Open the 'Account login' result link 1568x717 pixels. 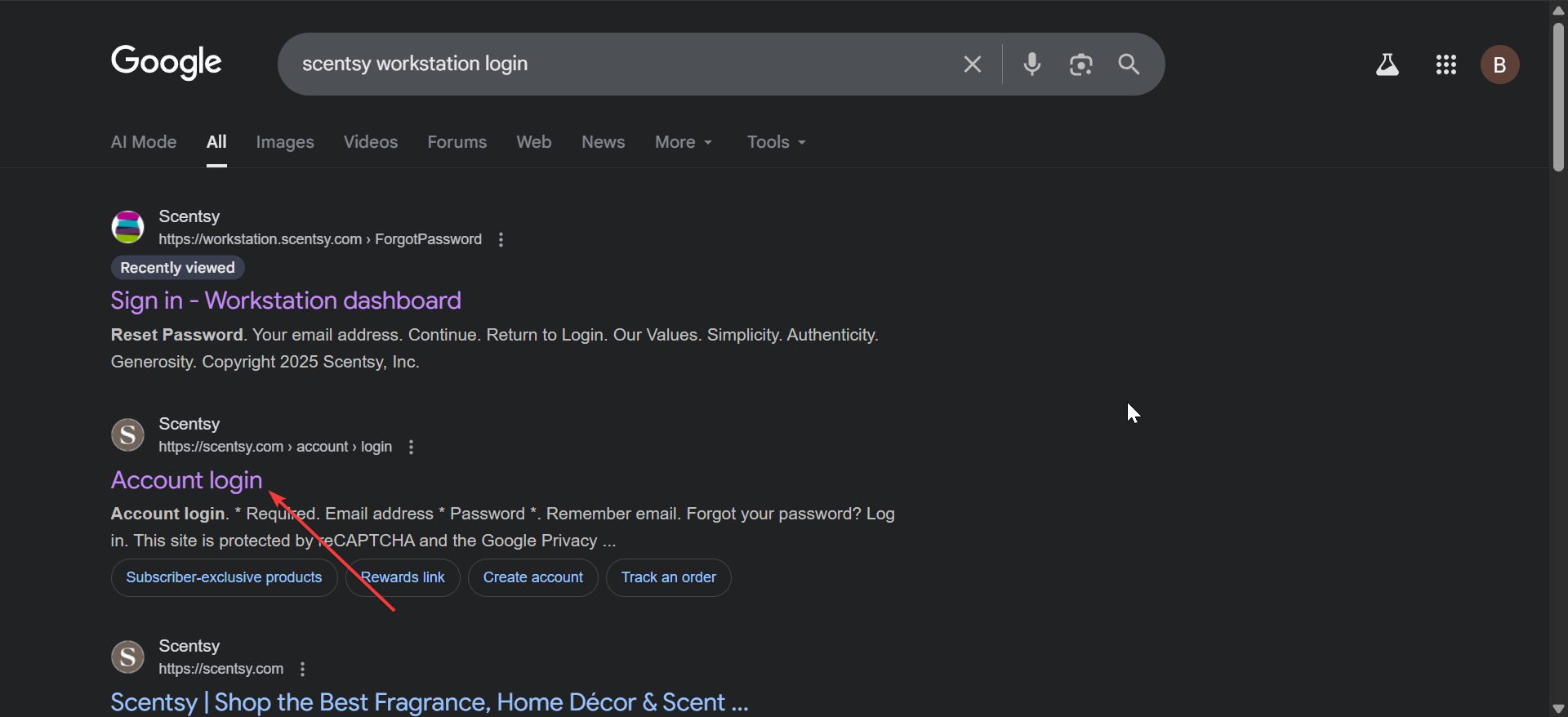186,480
